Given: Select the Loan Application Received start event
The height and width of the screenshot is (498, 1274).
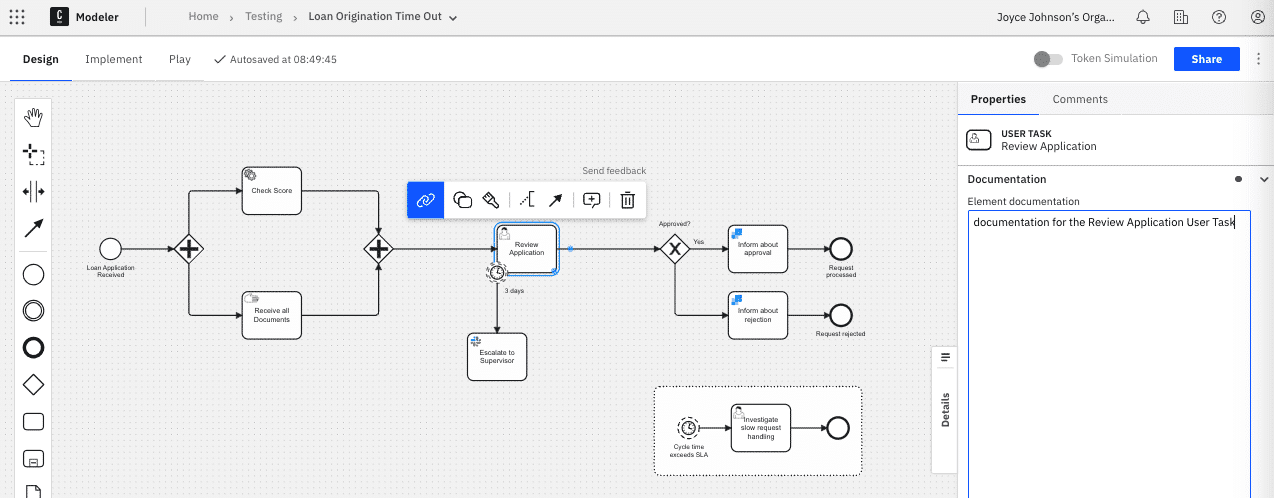Looking at the screenshot, I should [110, 248].
